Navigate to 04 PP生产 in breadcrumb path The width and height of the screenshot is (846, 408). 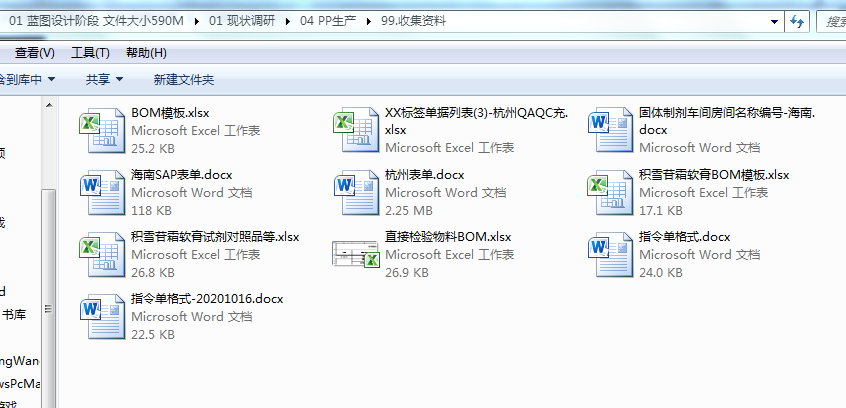(x=326, y=21)
